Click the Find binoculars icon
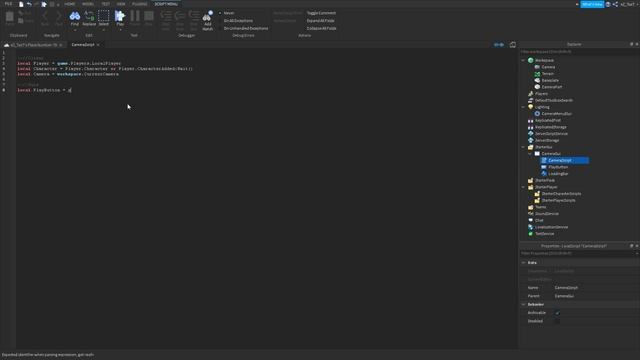640x360 pixels. 75,16
